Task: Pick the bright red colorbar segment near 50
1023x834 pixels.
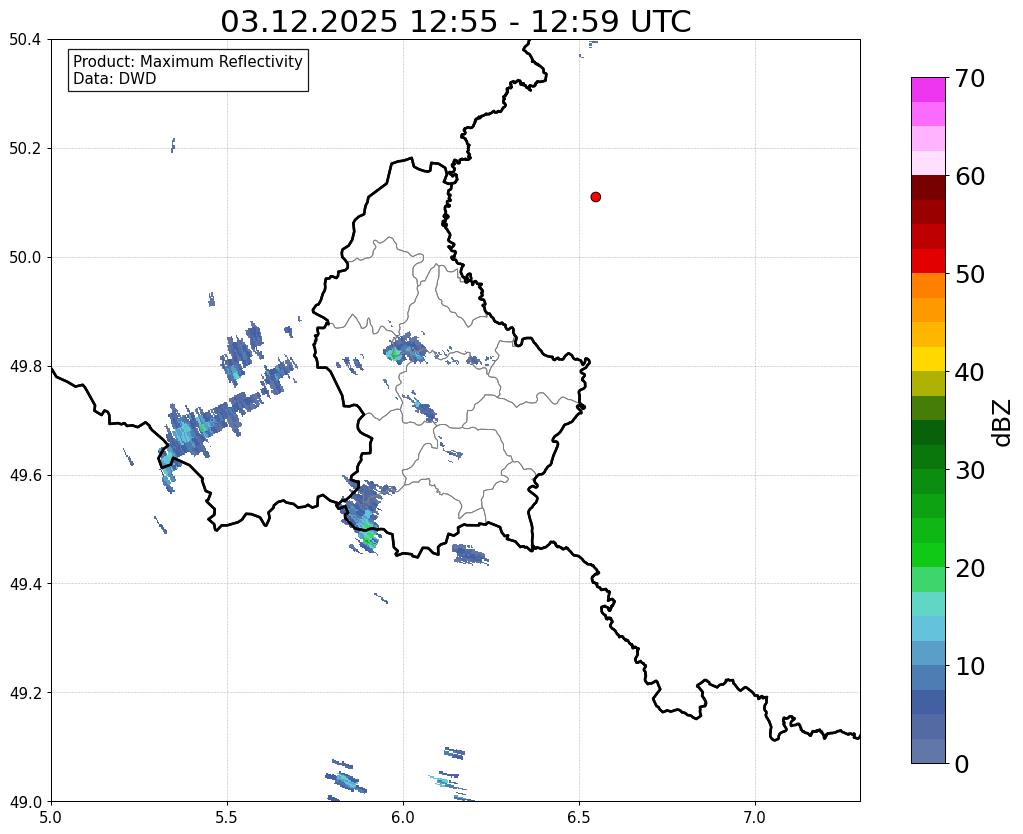Action: click(928, 261)
